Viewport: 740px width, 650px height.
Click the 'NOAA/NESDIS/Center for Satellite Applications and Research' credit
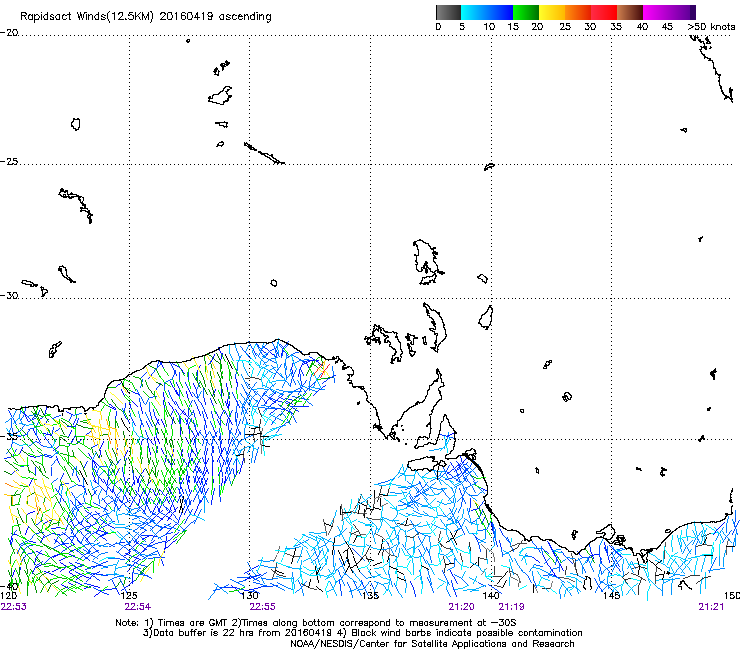click(432, 644)
